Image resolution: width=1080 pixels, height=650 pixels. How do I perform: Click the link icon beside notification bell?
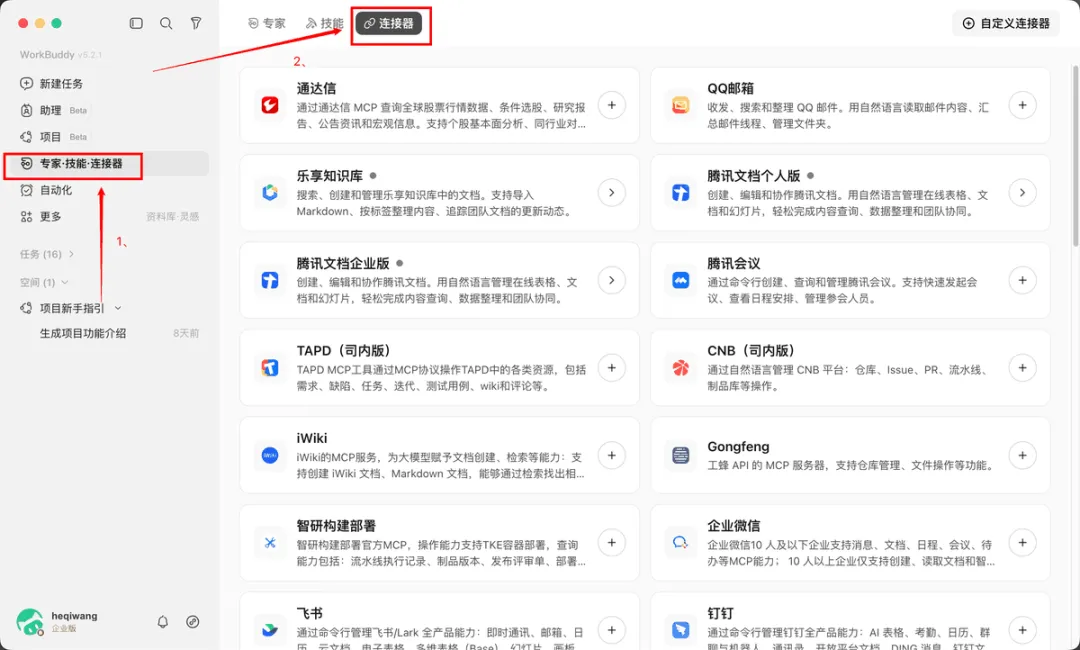pyautogui.click(x=193, y=622)
